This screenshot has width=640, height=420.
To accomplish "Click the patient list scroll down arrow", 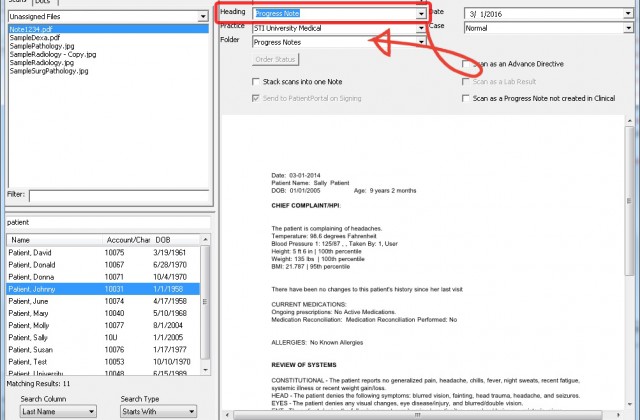I will coord(206,367).
